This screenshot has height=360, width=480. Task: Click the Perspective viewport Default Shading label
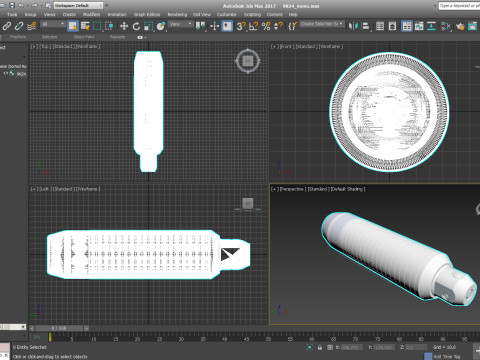coord(347,189)
